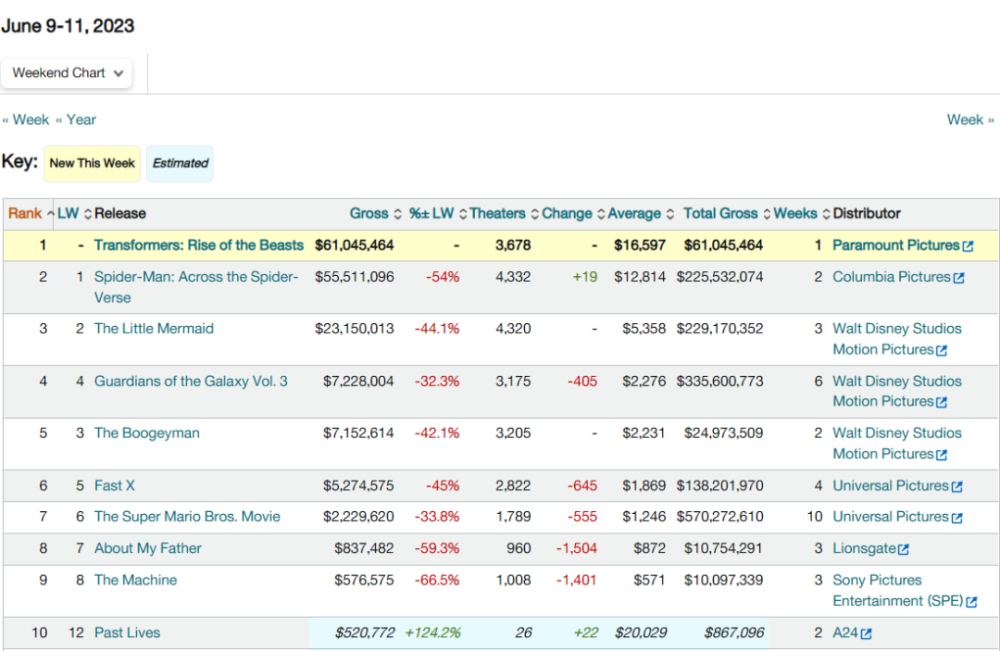1000x651 pixels.
Task: Select the $570,272,610 total gross value
Action: pyautogui.click(x=719, y=517)
